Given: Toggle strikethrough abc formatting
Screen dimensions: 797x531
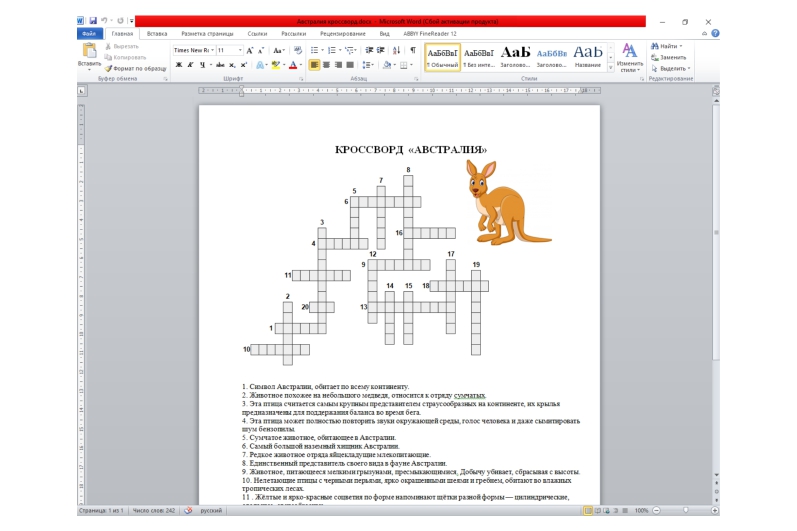Looking at the screenshot, I should [220, 65].
